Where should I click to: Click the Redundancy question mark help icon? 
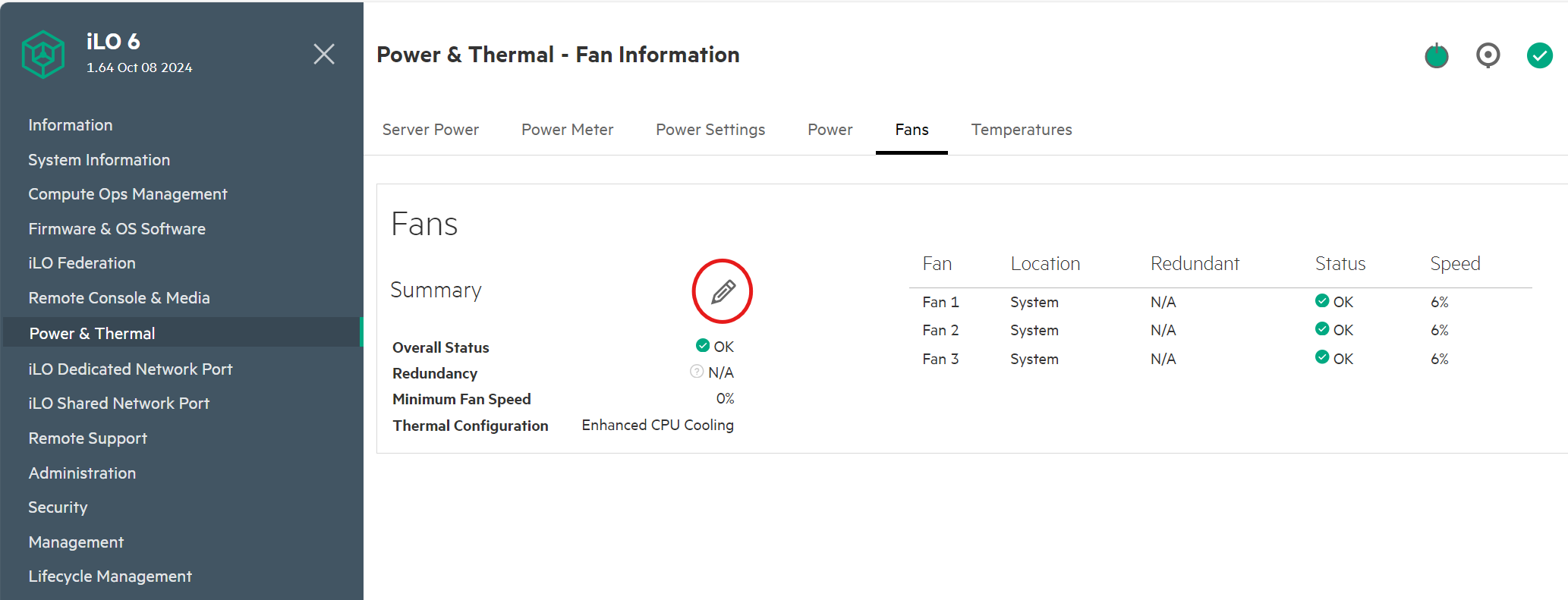point(697,371)
